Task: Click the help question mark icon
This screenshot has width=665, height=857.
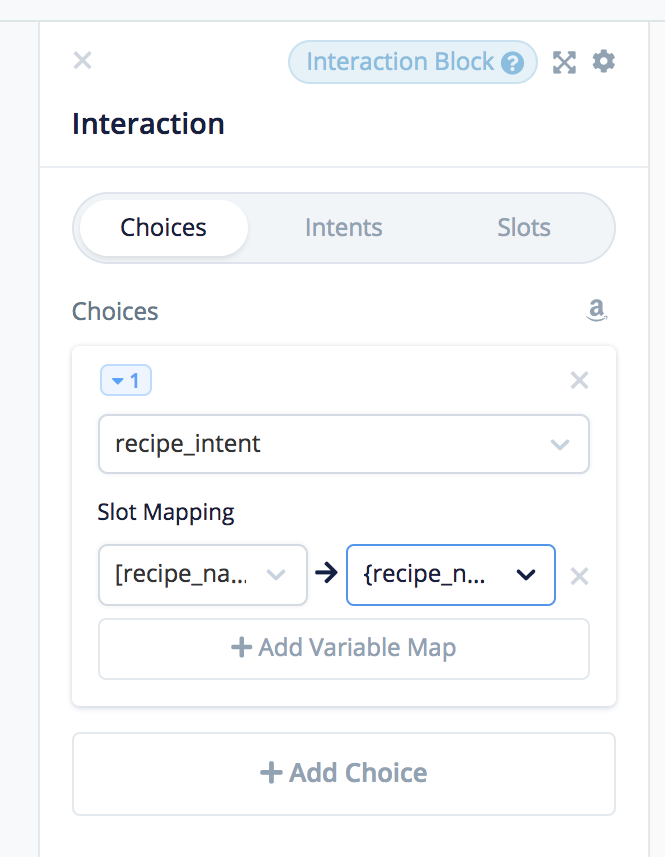Action: (513, 63)
